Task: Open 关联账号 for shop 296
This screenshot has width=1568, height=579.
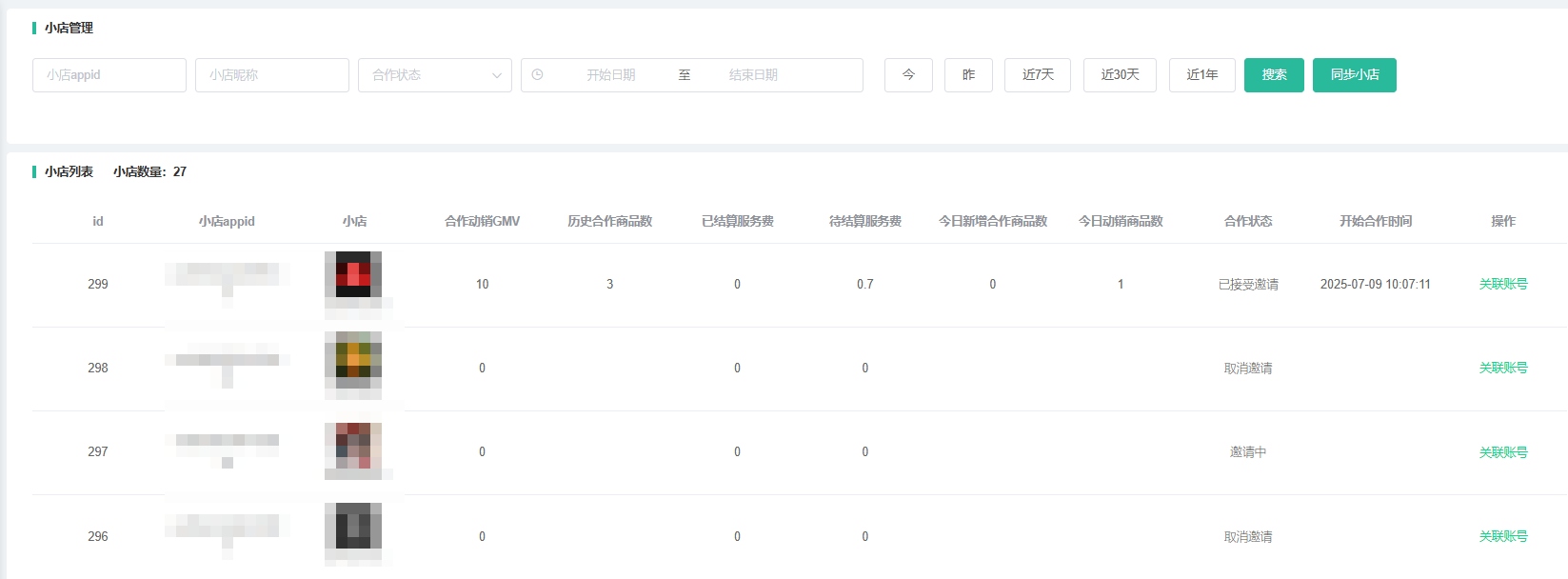Action: click(1502, 536)
